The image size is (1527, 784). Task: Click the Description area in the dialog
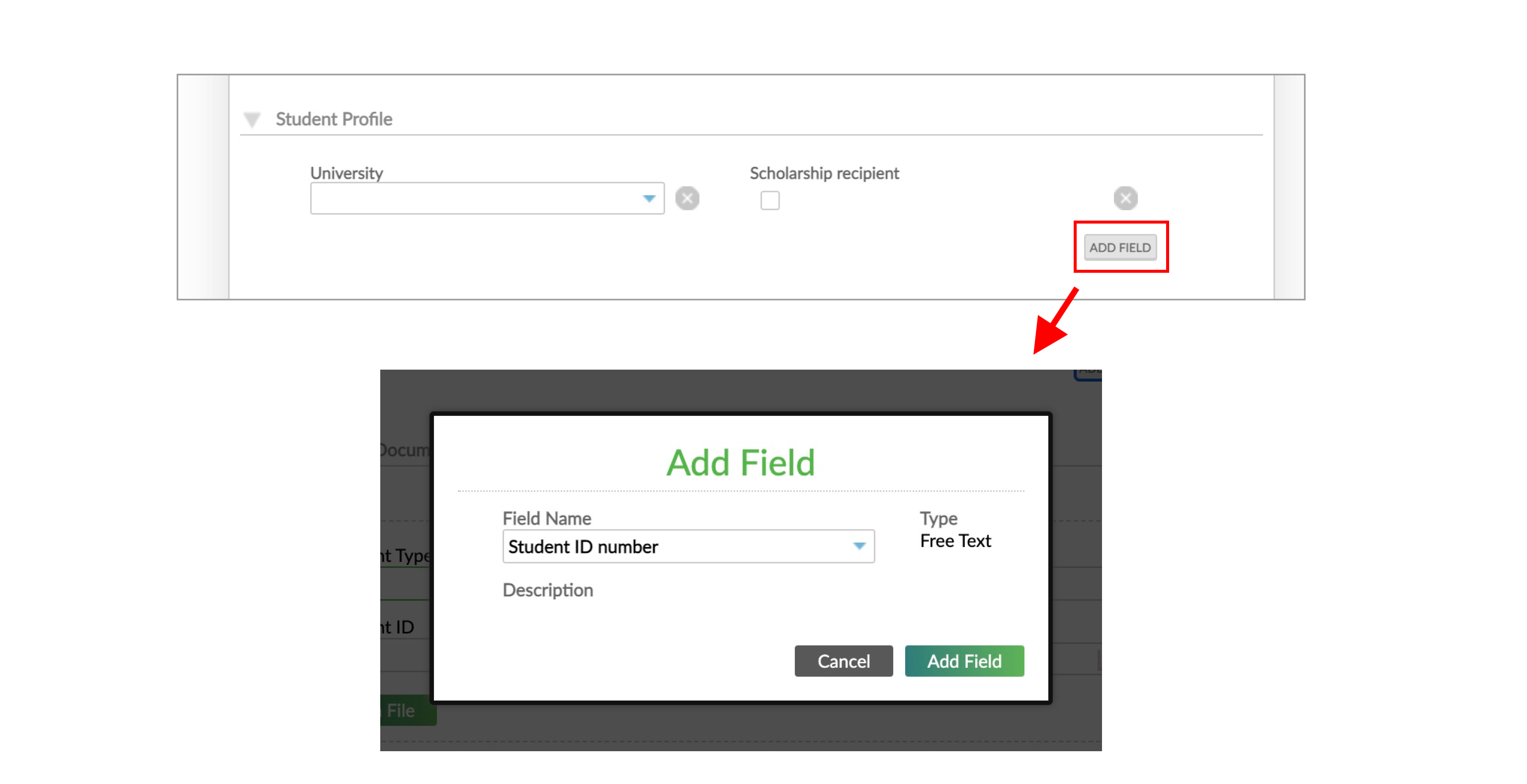point(548,590)
